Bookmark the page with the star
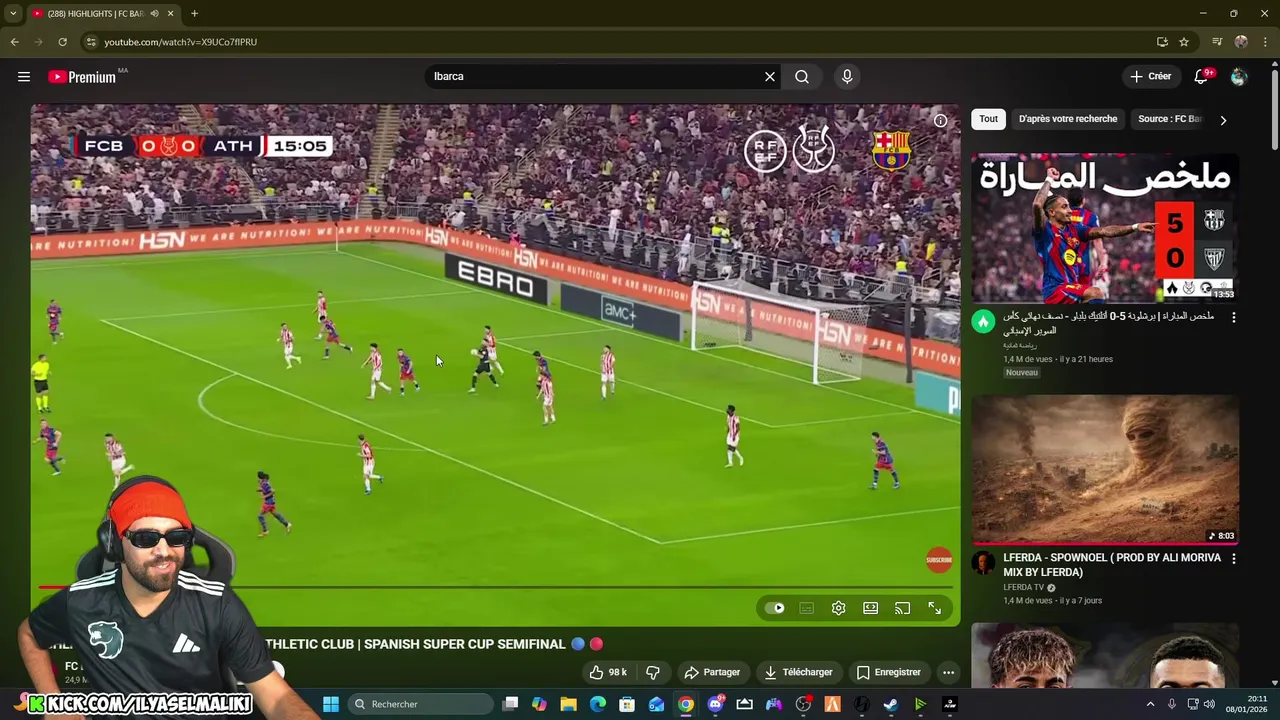 point(1184,42)
